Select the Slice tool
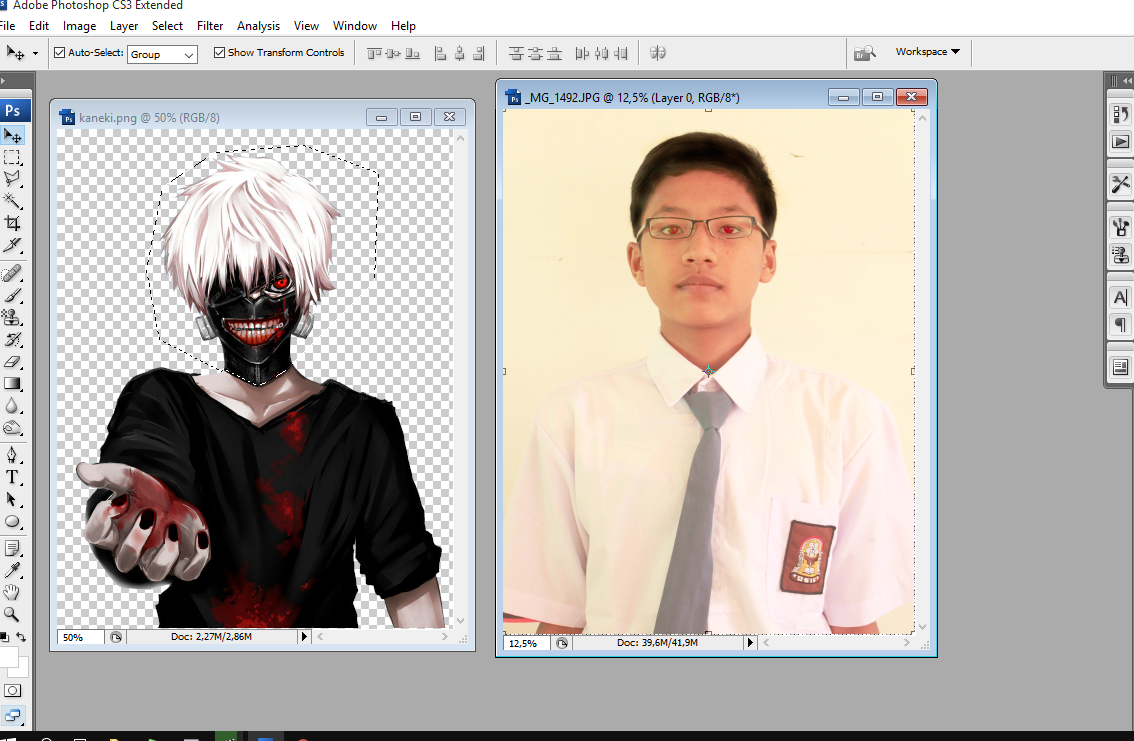 click(12, 245)
